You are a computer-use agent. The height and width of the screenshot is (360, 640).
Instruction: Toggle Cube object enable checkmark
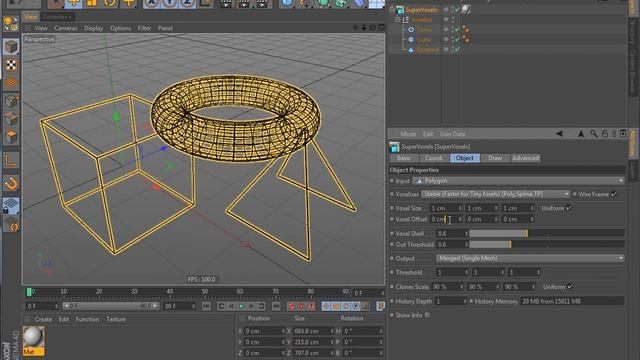pyautogui.click(x=457, y=40)
